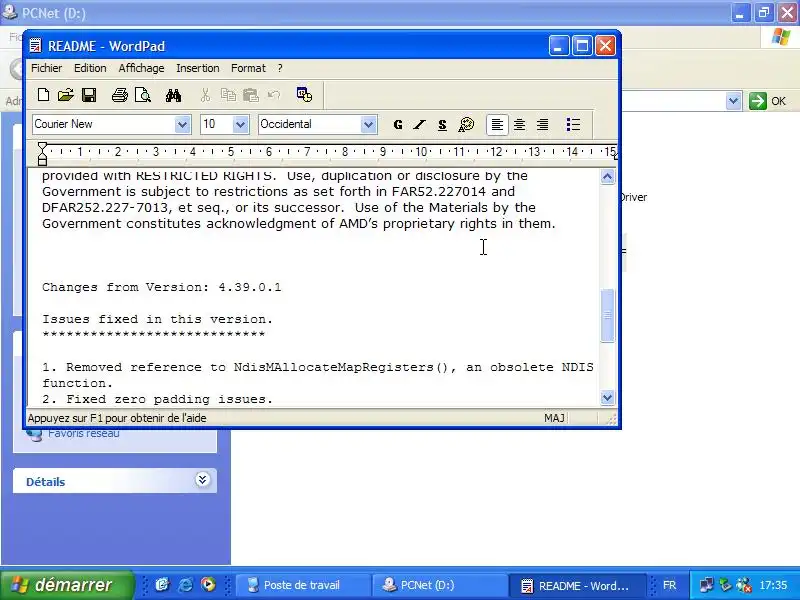Toggle bullet list style
This screenshot has width=800, height=600.
[573, 124]
